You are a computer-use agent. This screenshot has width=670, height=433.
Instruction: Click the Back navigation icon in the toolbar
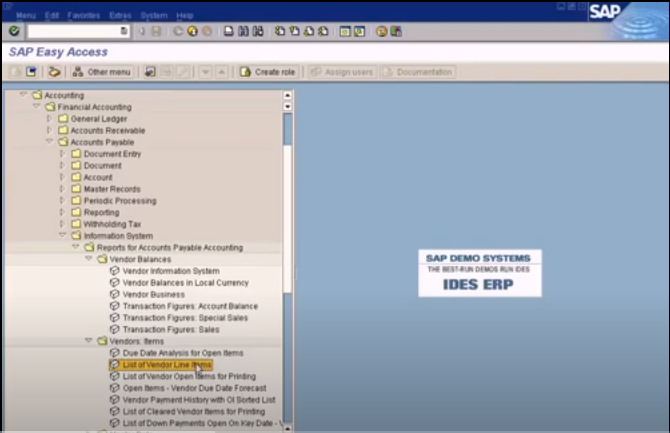pos(178,31)
